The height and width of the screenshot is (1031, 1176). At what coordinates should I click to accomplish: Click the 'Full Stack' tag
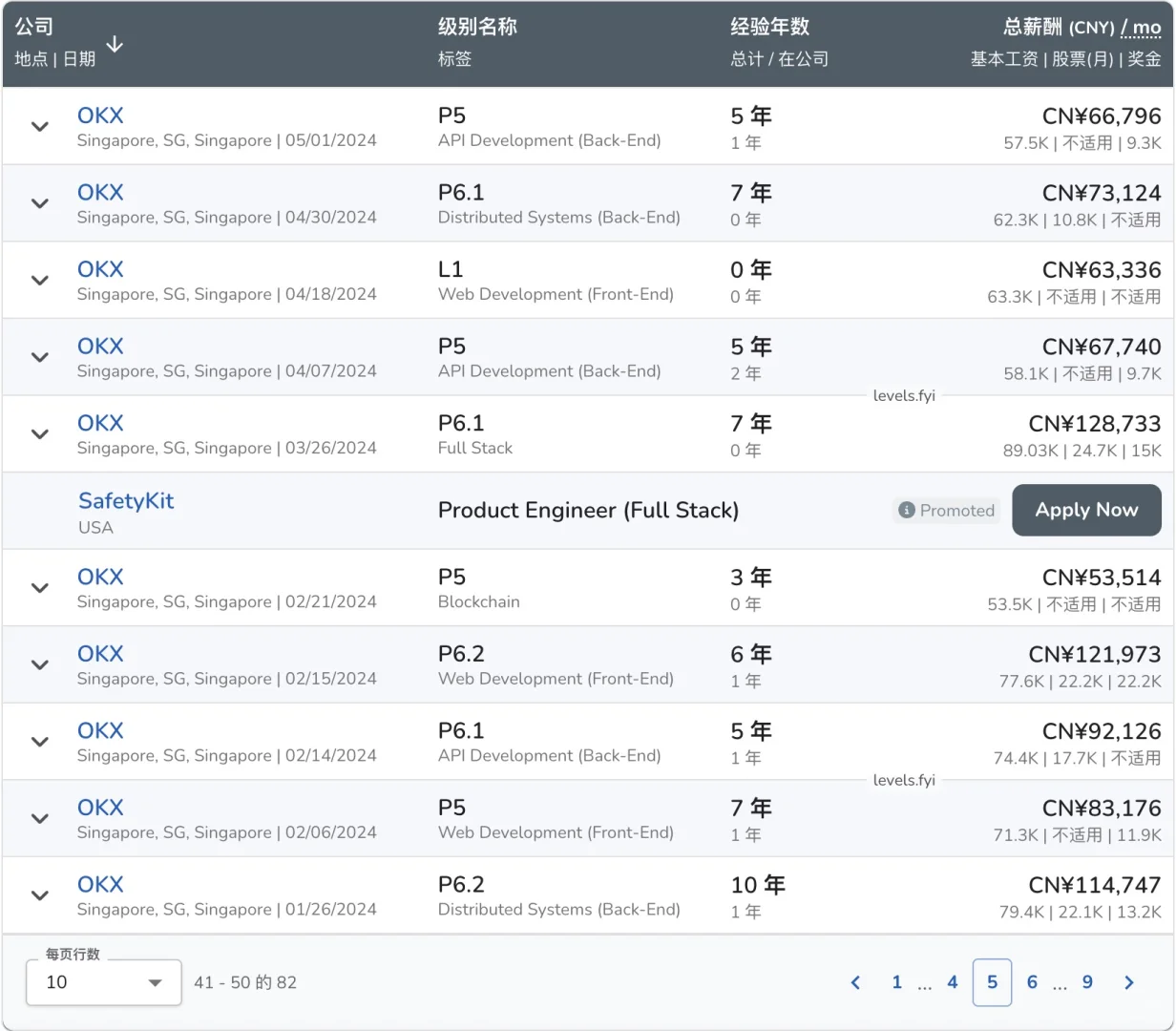475,448
